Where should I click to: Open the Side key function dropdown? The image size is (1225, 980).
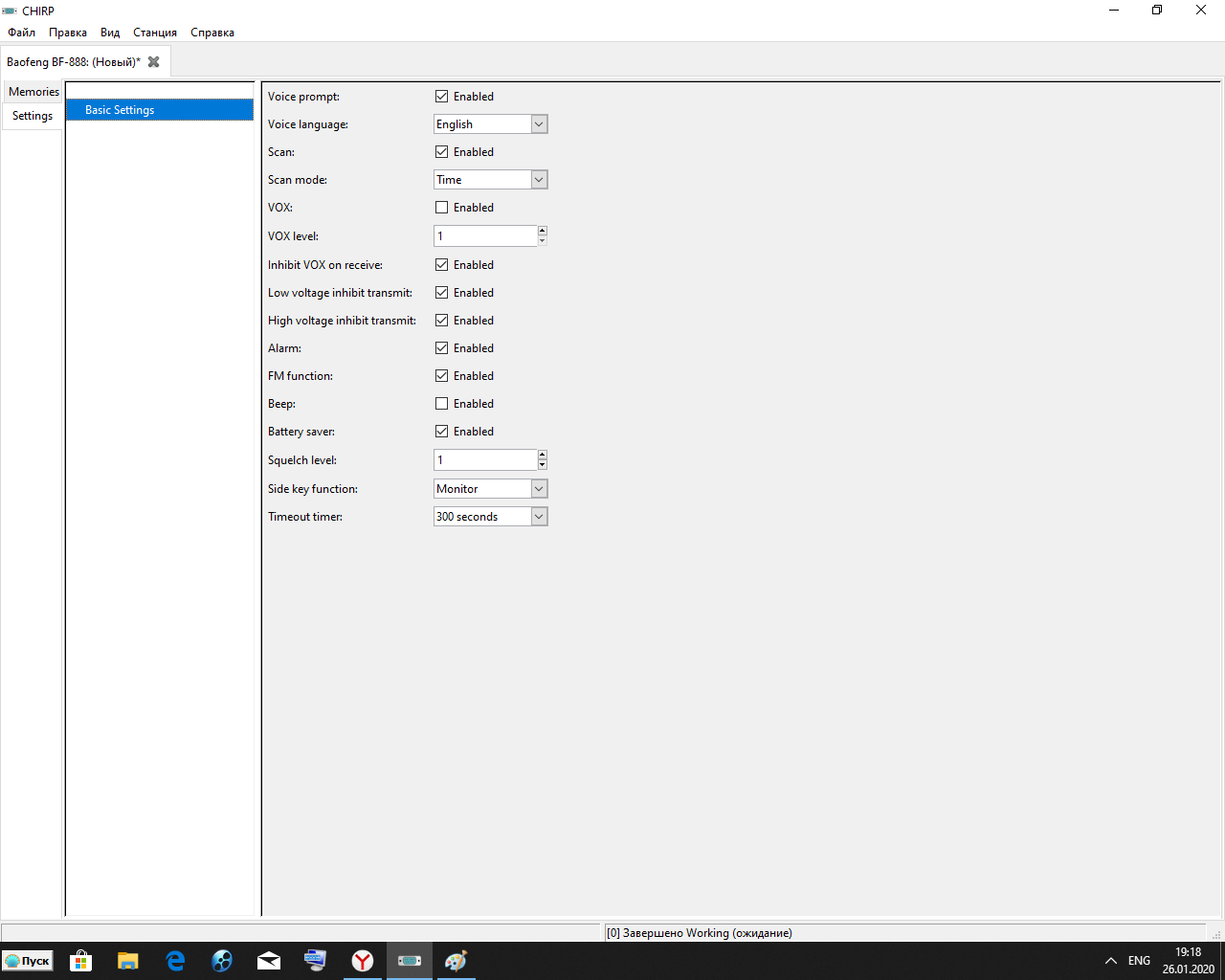click(x=491, y=489)
